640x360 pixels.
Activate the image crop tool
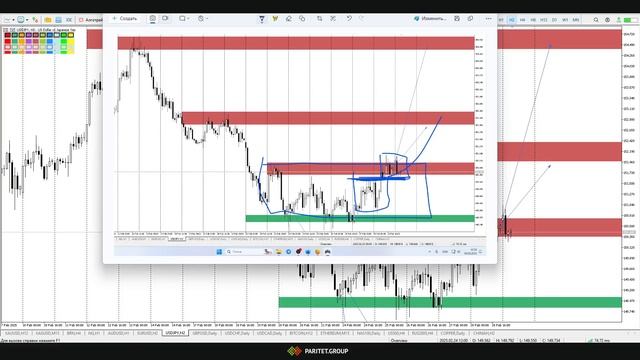(320, 19)
